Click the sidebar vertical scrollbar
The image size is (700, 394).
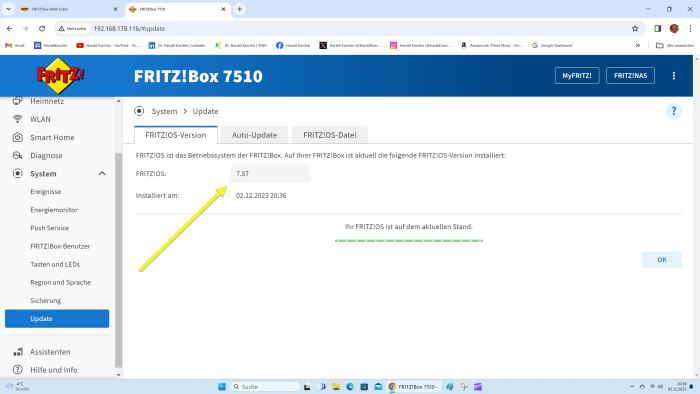pos(118,259)
